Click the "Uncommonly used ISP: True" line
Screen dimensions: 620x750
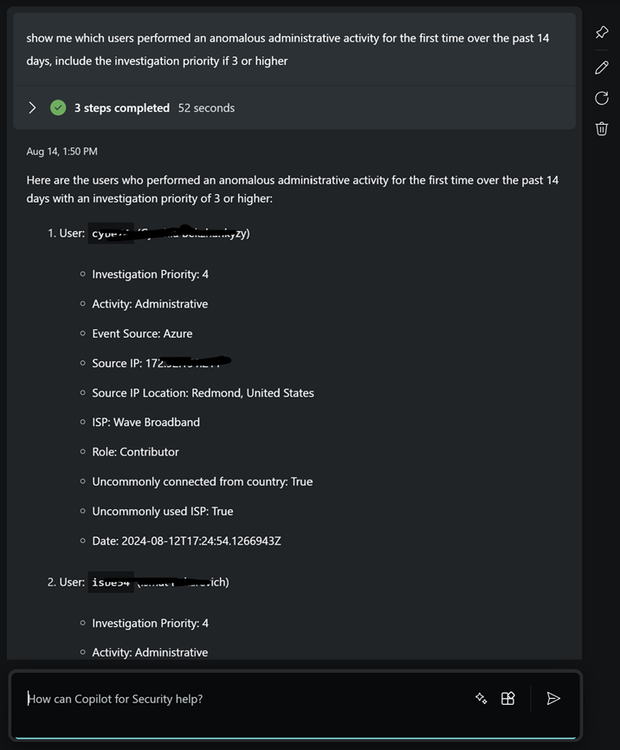tap(162, 511)
